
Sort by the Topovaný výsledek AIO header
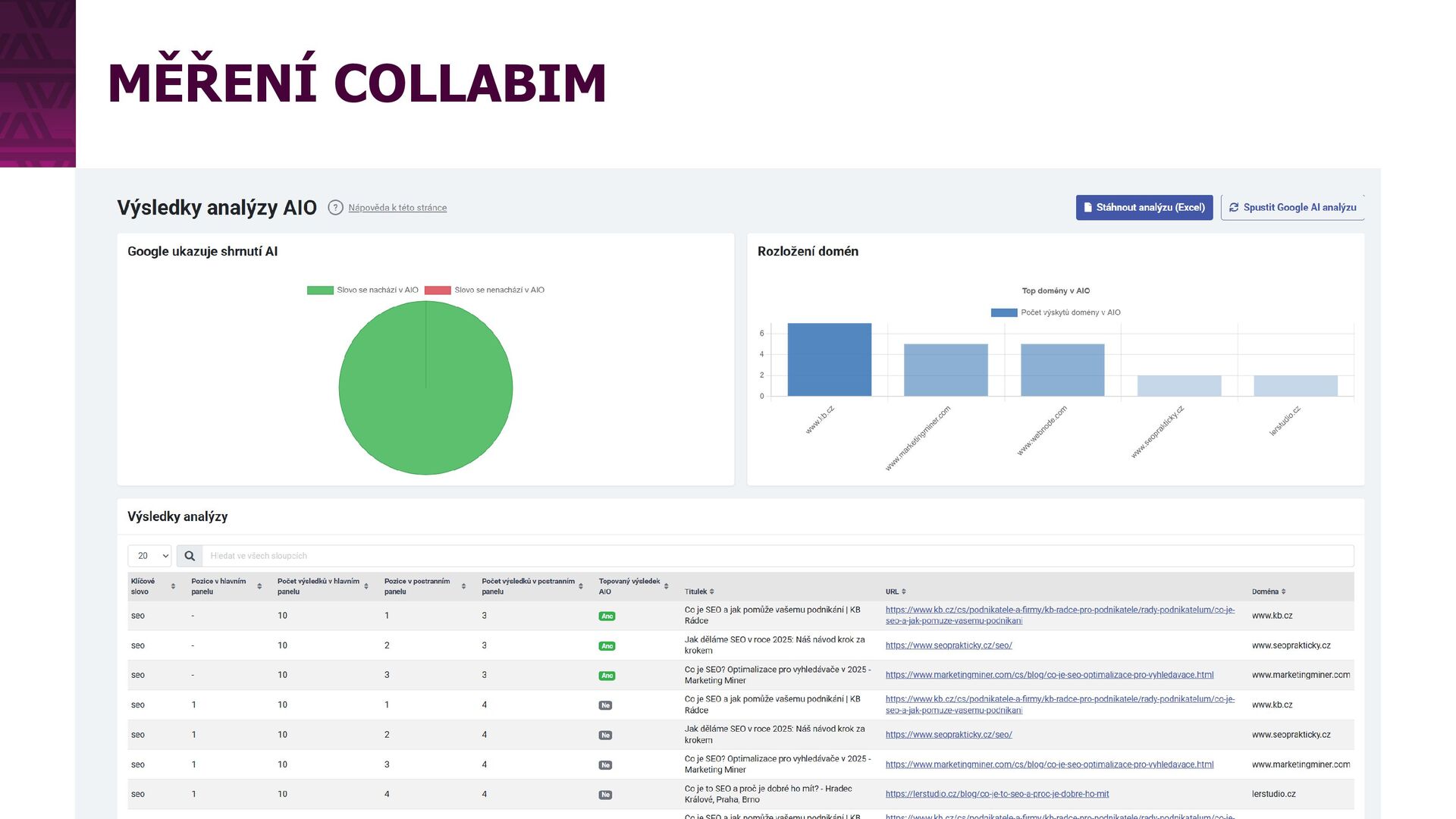tap(666, 586)
